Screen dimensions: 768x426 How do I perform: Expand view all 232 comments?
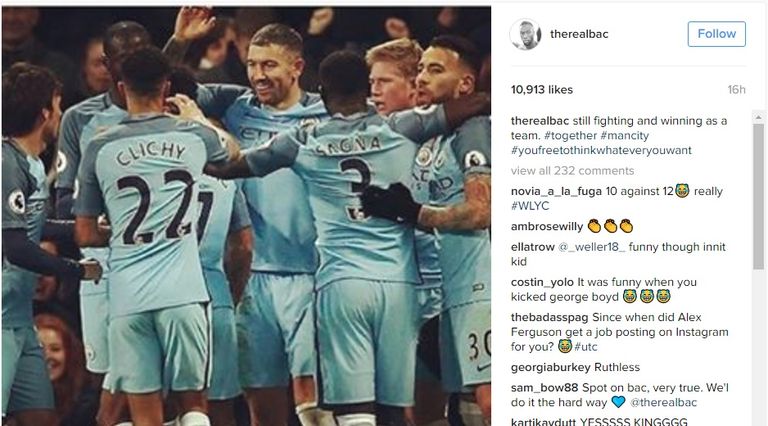click(572, 171)
